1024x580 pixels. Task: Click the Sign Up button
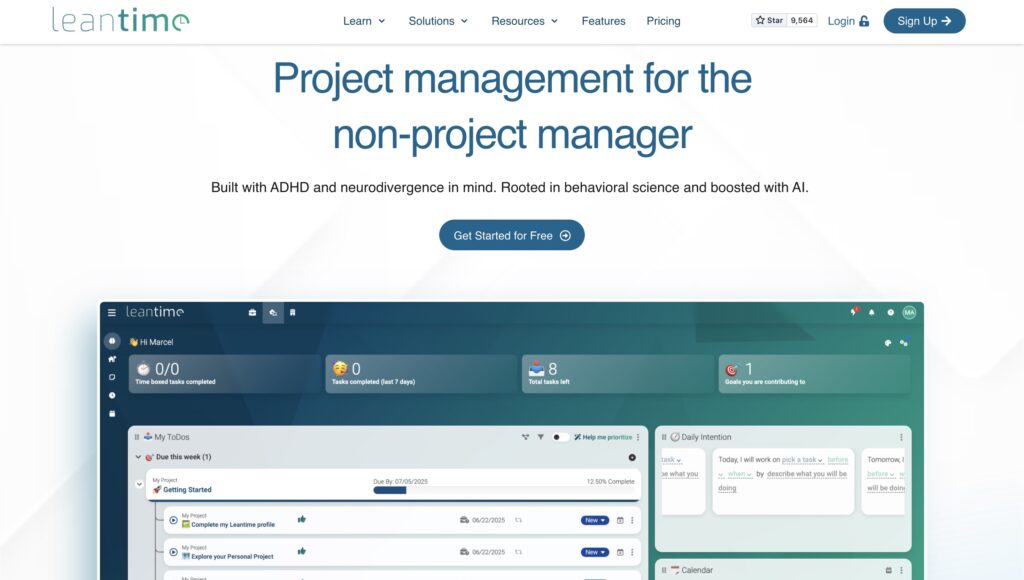pyautogui.click(x=924, y=21)
